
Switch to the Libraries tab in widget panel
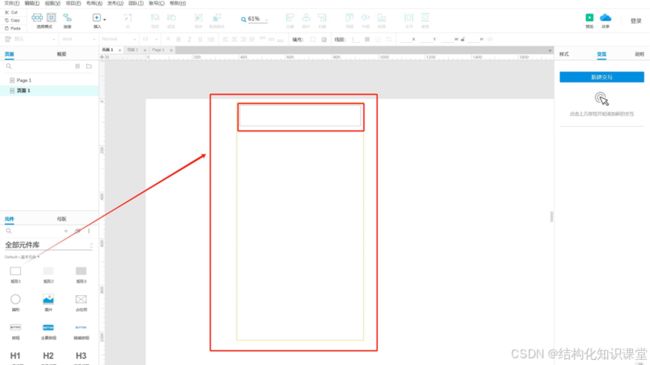point(9,219)
